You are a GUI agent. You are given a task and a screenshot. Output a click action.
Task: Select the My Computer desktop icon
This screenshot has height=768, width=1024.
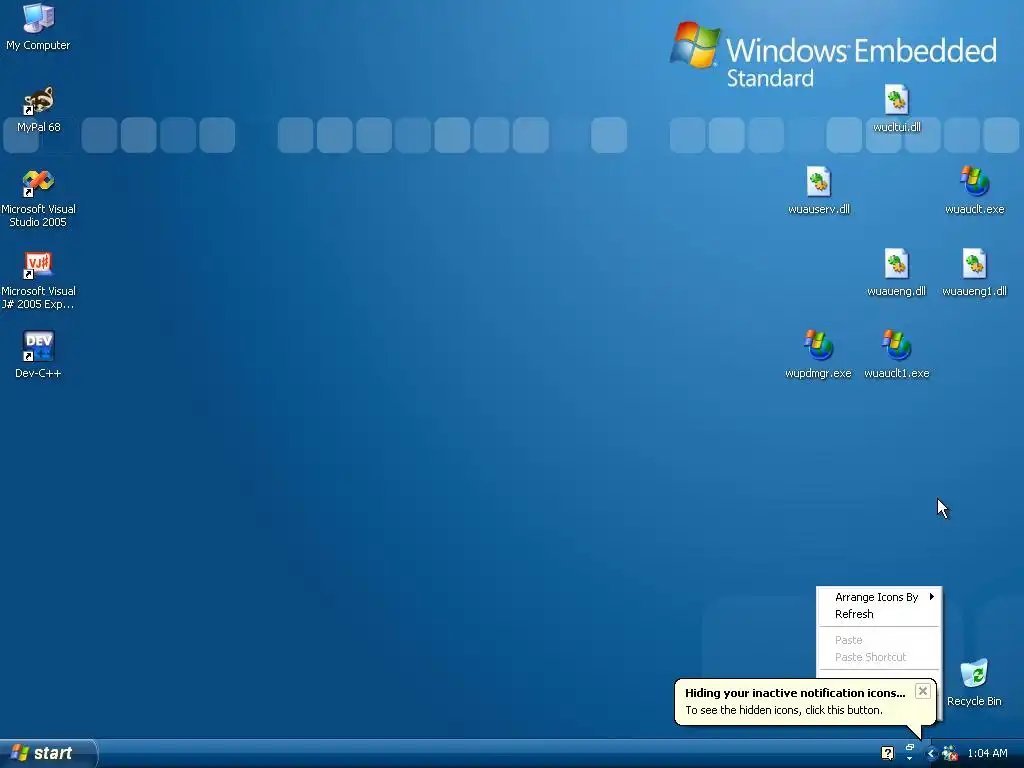point(38,27)
